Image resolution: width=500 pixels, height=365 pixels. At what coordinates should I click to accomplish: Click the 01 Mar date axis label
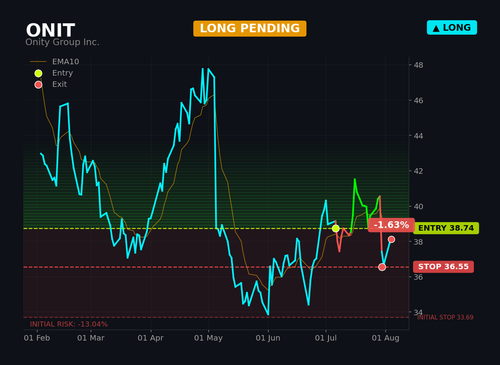pos(91,338)
